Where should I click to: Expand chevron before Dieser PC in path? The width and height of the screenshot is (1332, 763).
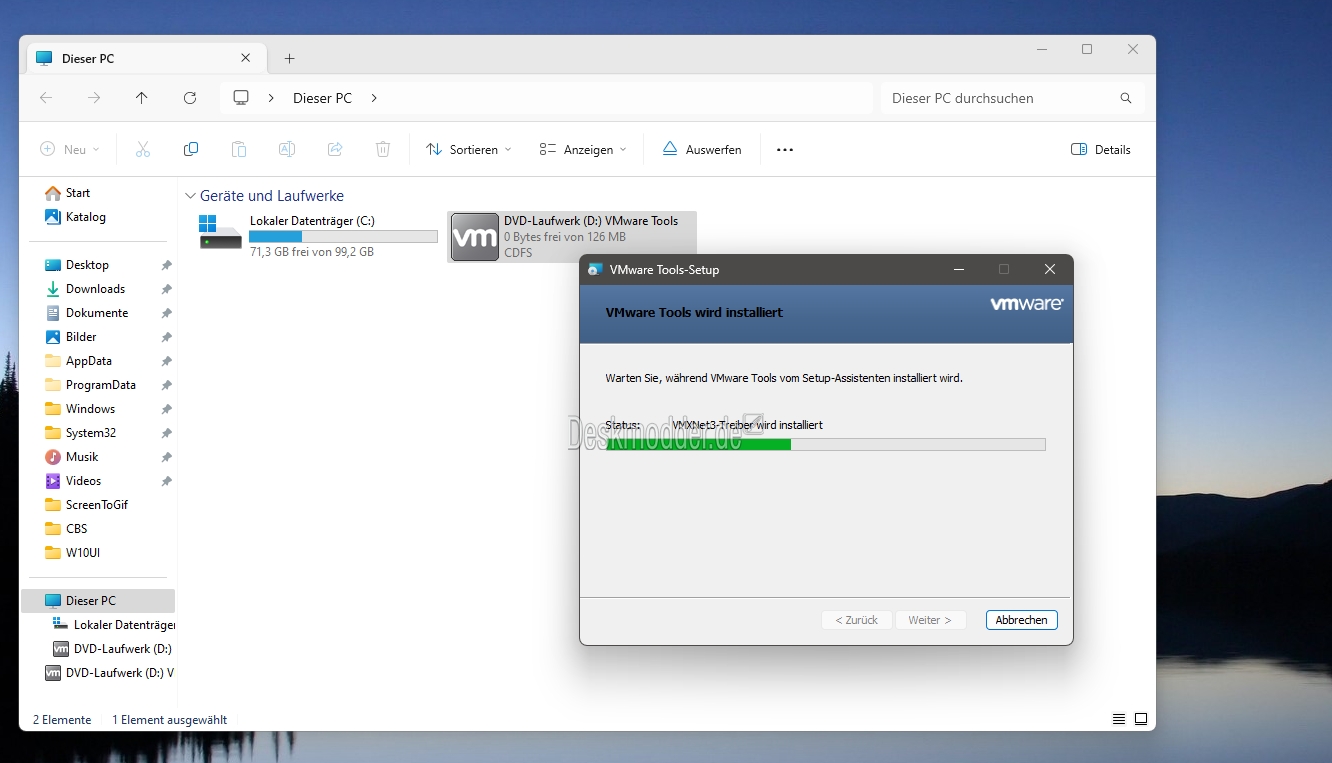click(272, 98)
